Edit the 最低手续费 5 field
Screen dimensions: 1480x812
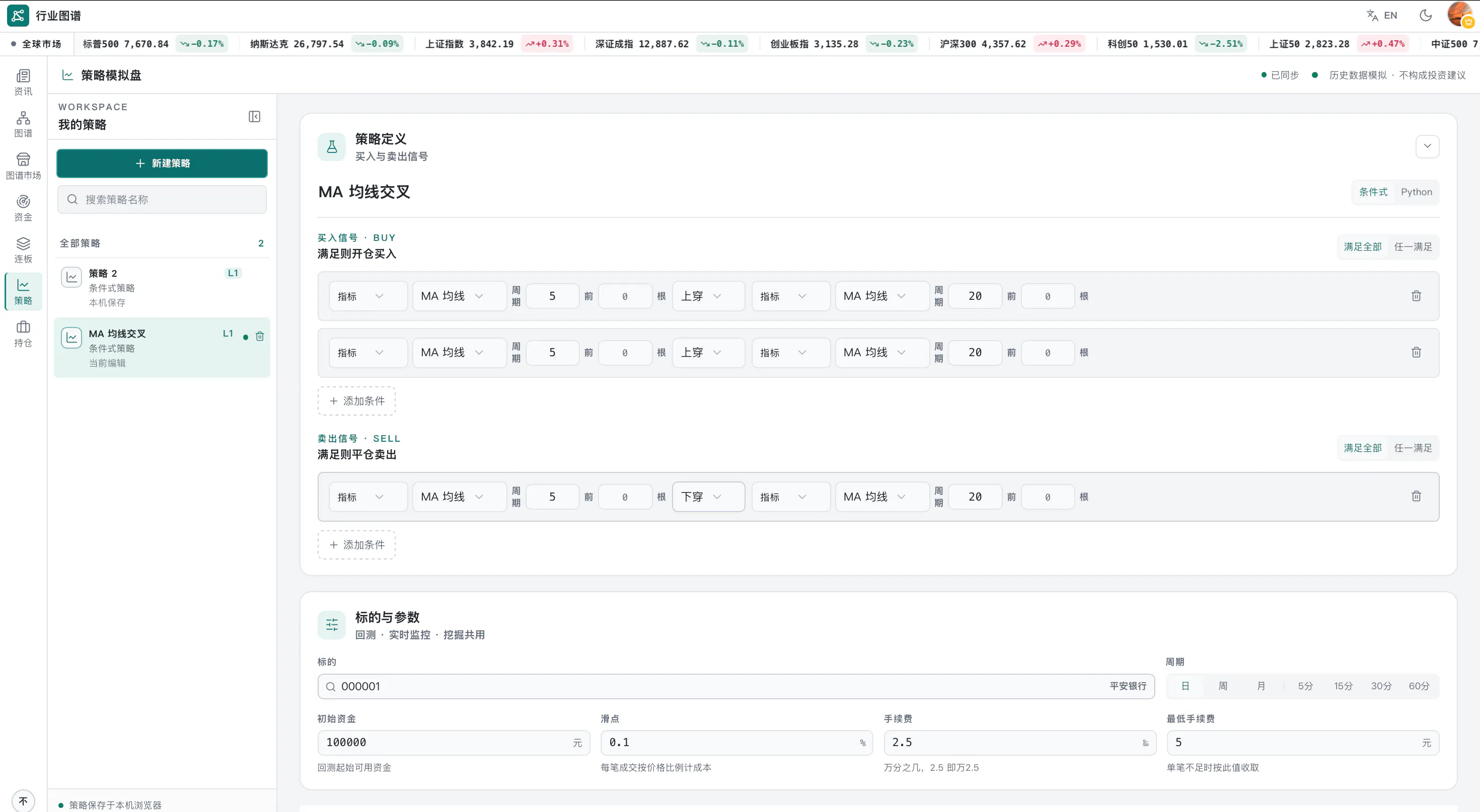tap(1303, 743)
